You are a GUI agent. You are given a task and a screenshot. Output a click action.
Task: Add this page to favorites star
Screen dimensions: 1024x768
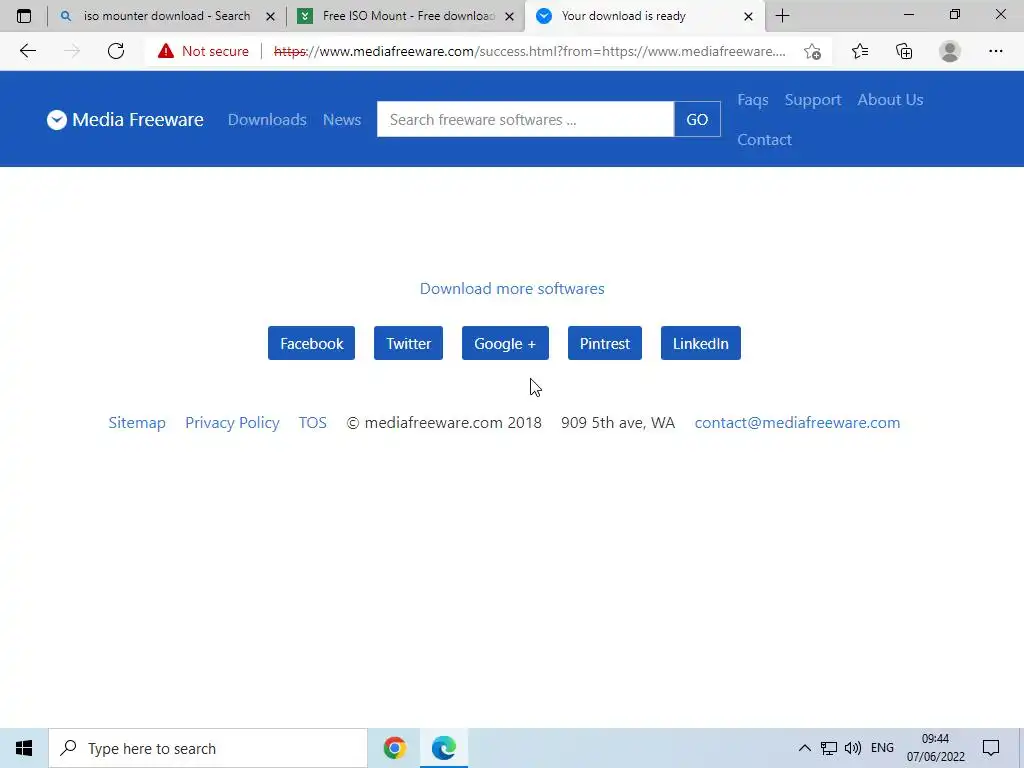812,51
